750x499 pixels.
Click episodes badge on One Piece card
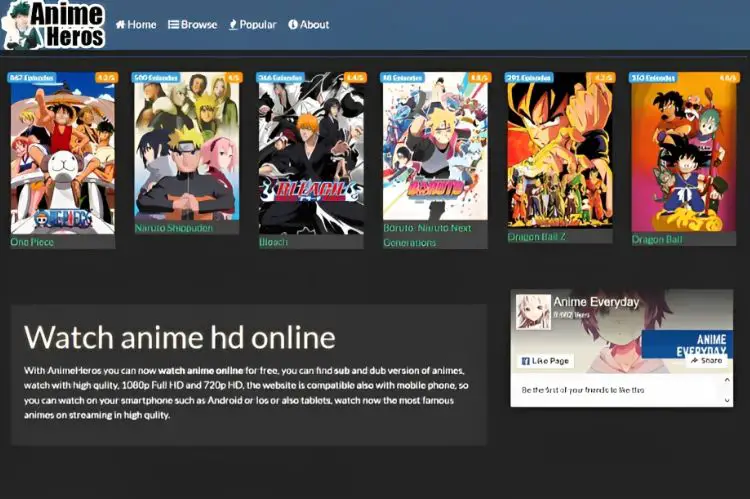coord(32,78)
